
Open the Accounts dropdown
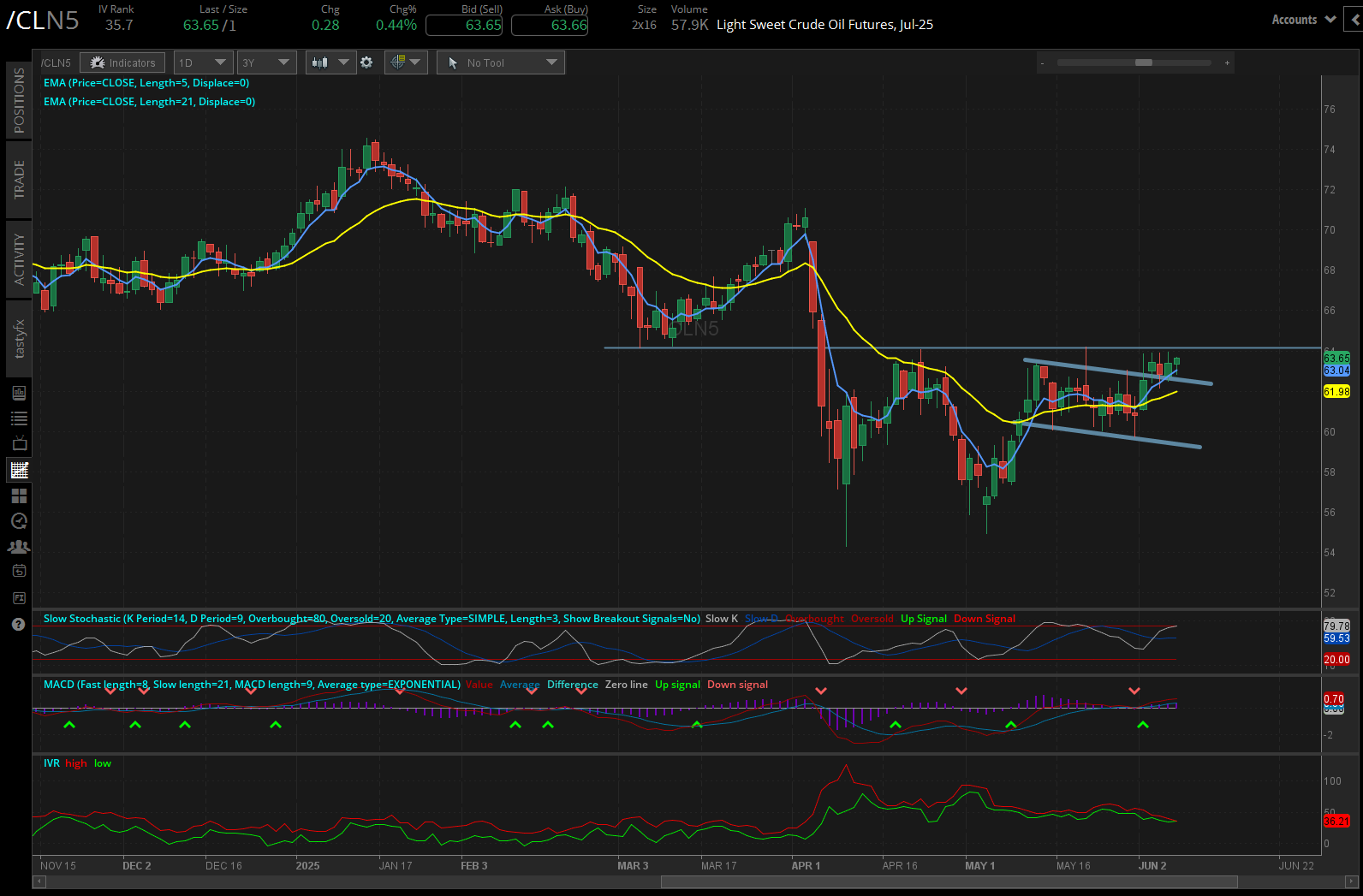(x=1303, y=20)
